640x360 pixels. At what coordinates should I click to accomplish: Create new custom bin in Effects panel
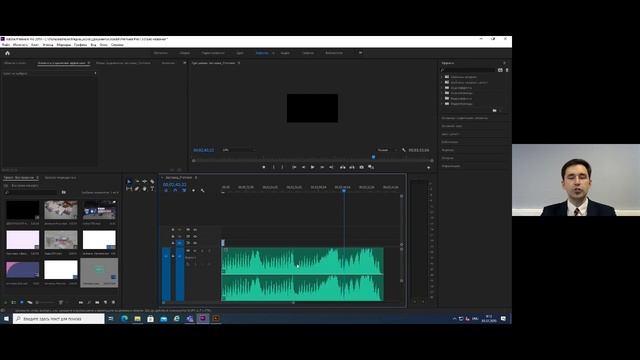494,110
